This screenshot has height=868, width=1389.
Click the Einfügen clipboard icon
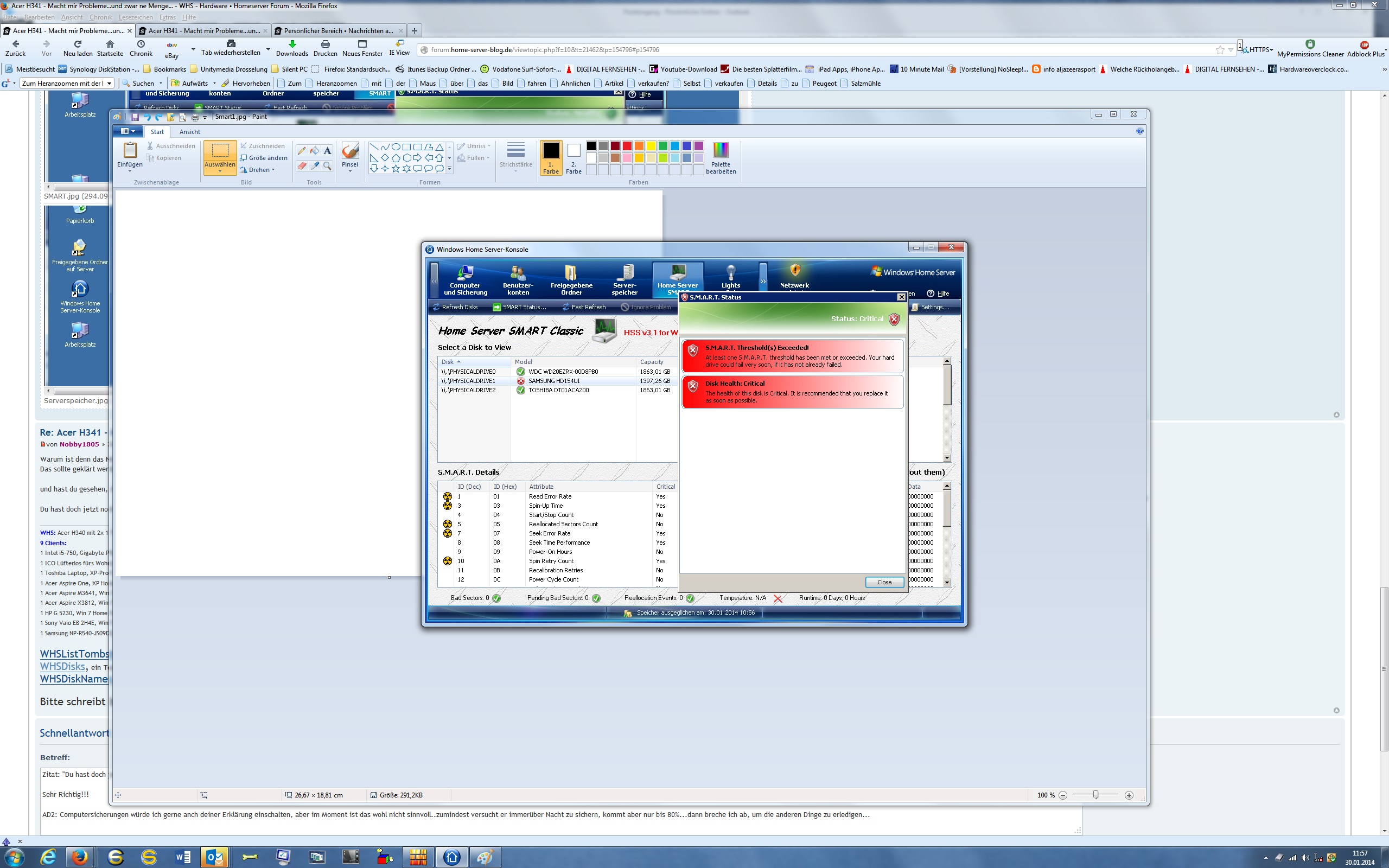coord(130,150)
